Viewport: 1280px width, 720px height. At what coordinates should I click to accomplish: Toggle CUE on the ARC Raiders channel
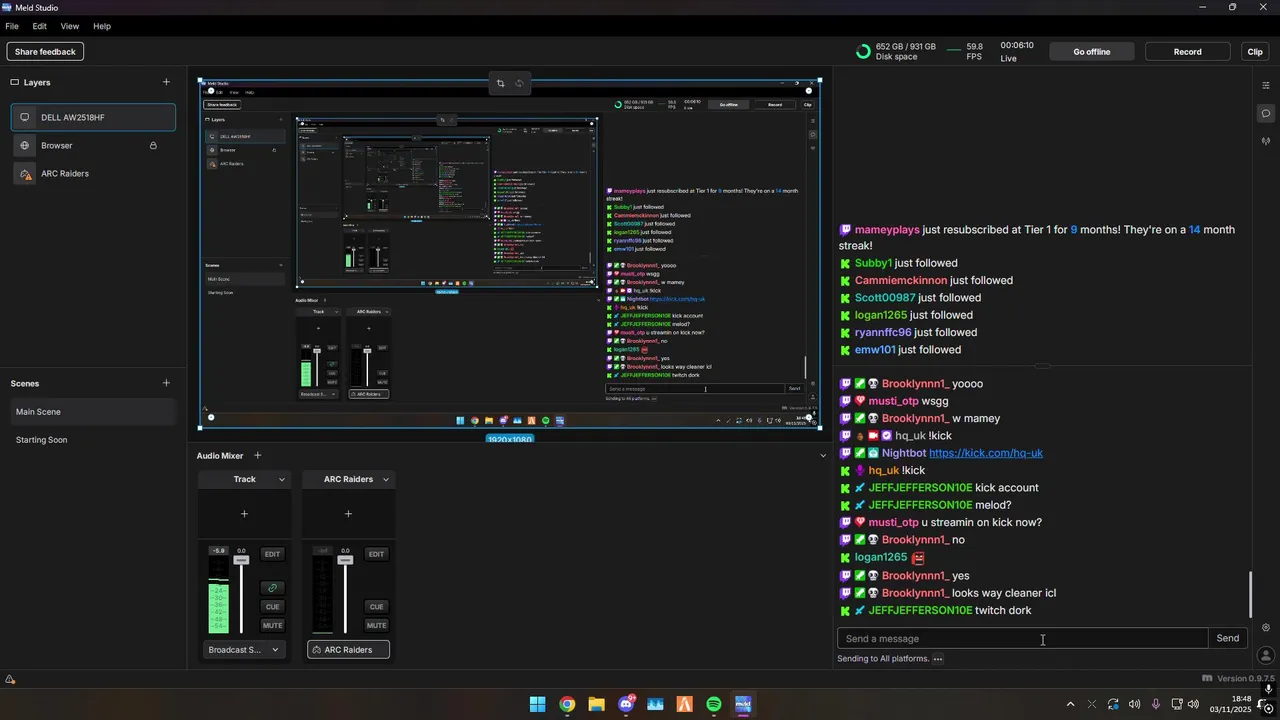click(376, 607)
